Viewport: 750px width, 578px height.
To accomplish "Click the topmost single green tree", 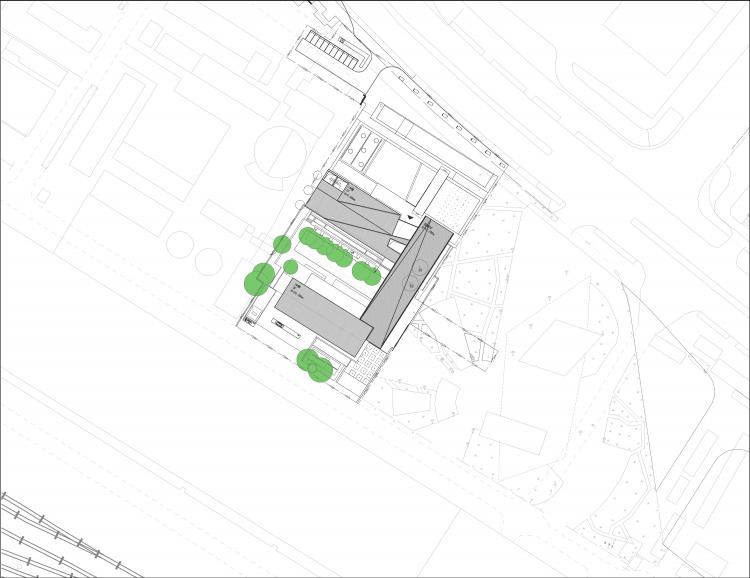I will [282, 243].
